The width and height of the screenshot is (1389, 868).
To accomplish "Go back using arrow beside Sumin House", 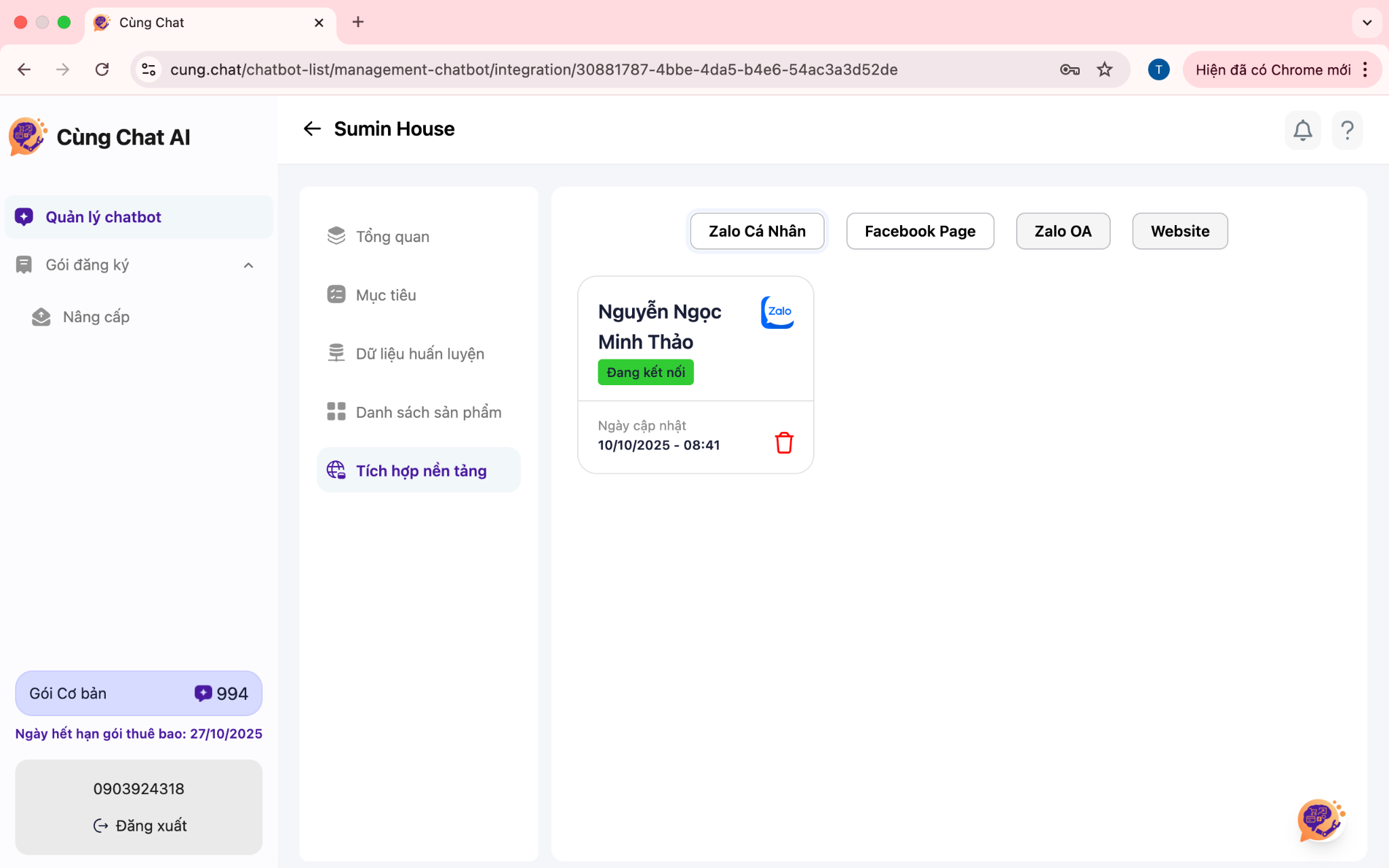I will pos(311,129).
